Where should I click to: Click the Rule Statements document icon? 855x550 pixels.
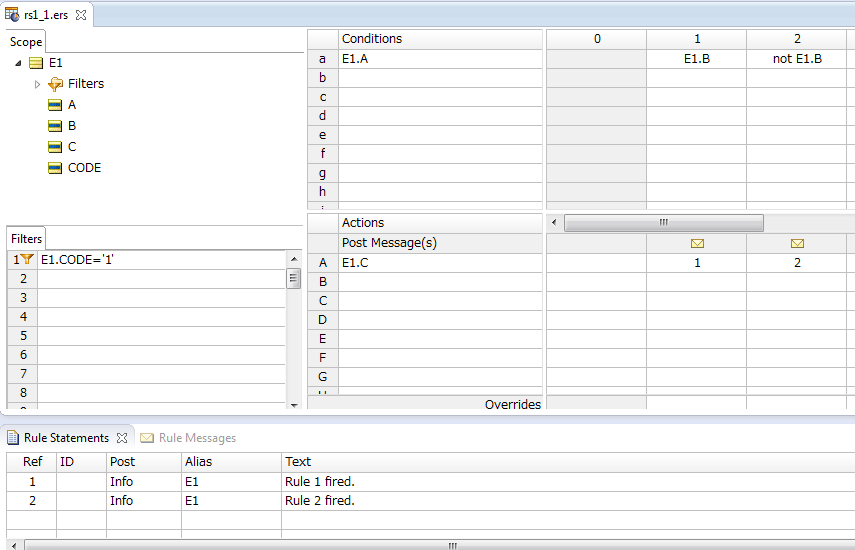13,438
